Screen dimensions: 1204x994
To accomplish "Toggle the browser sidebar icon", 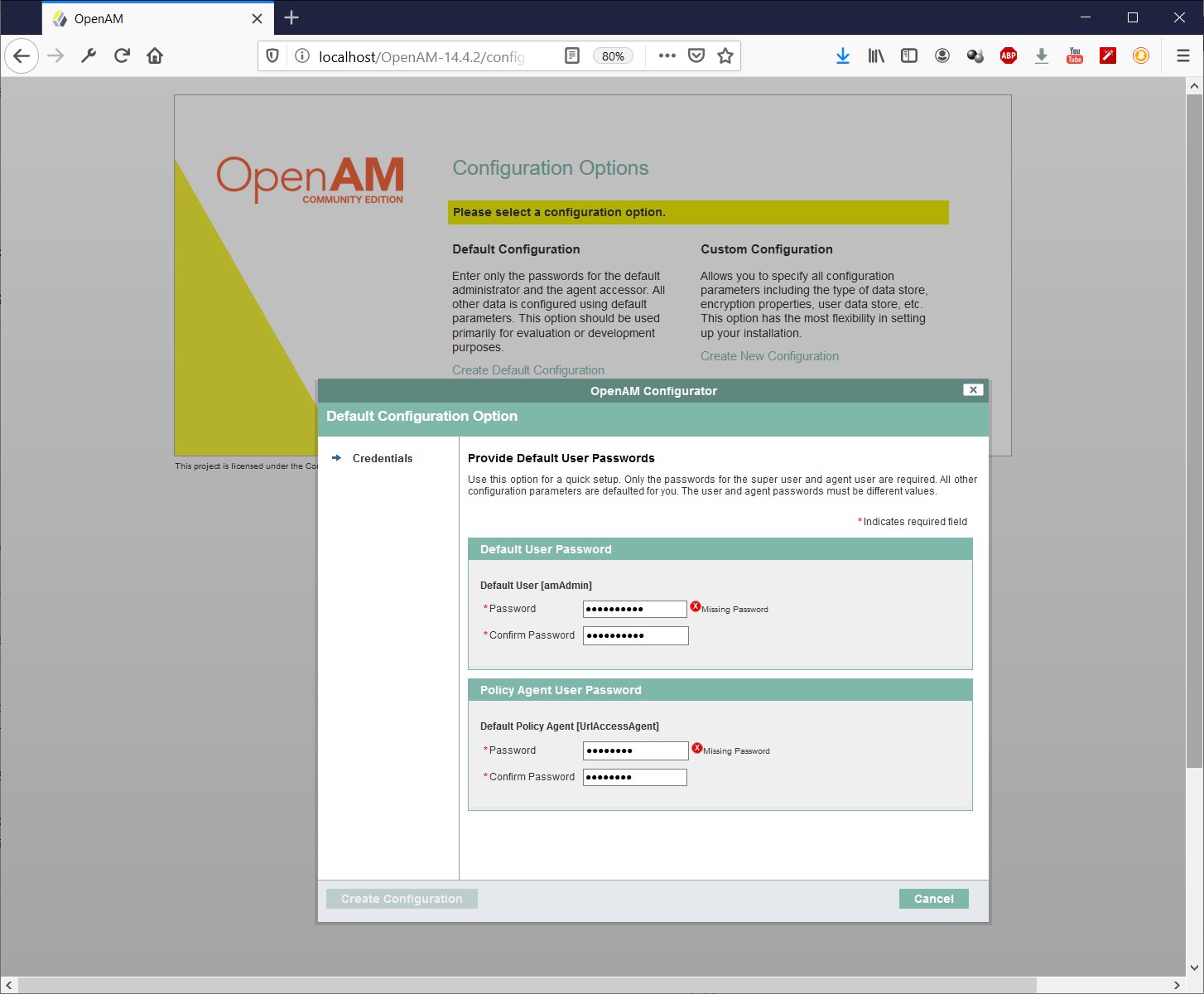I will (x=909, y=55).
